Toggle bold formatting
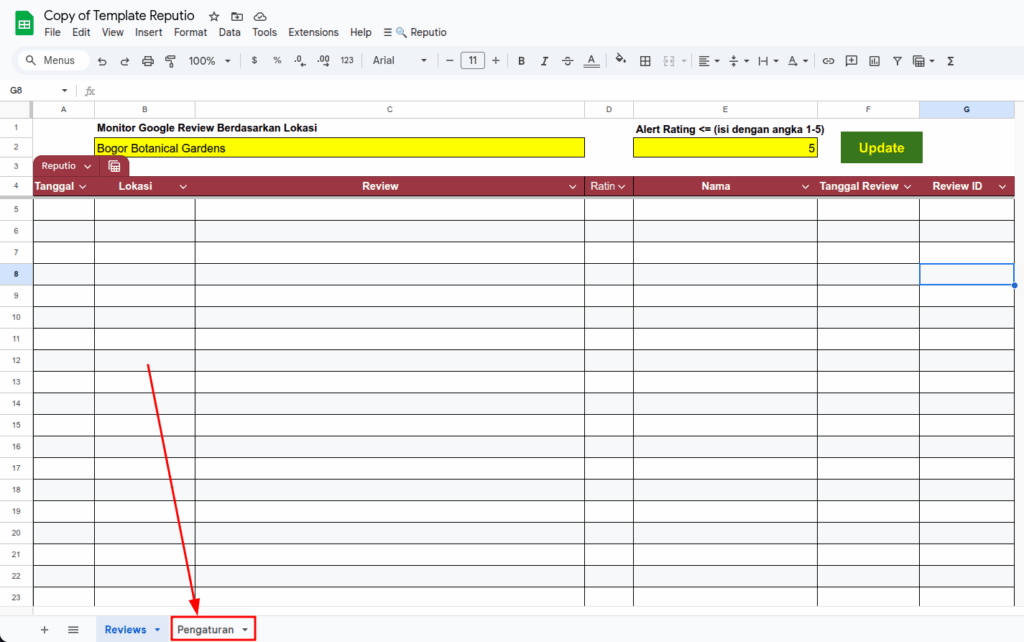 point(521,61)
